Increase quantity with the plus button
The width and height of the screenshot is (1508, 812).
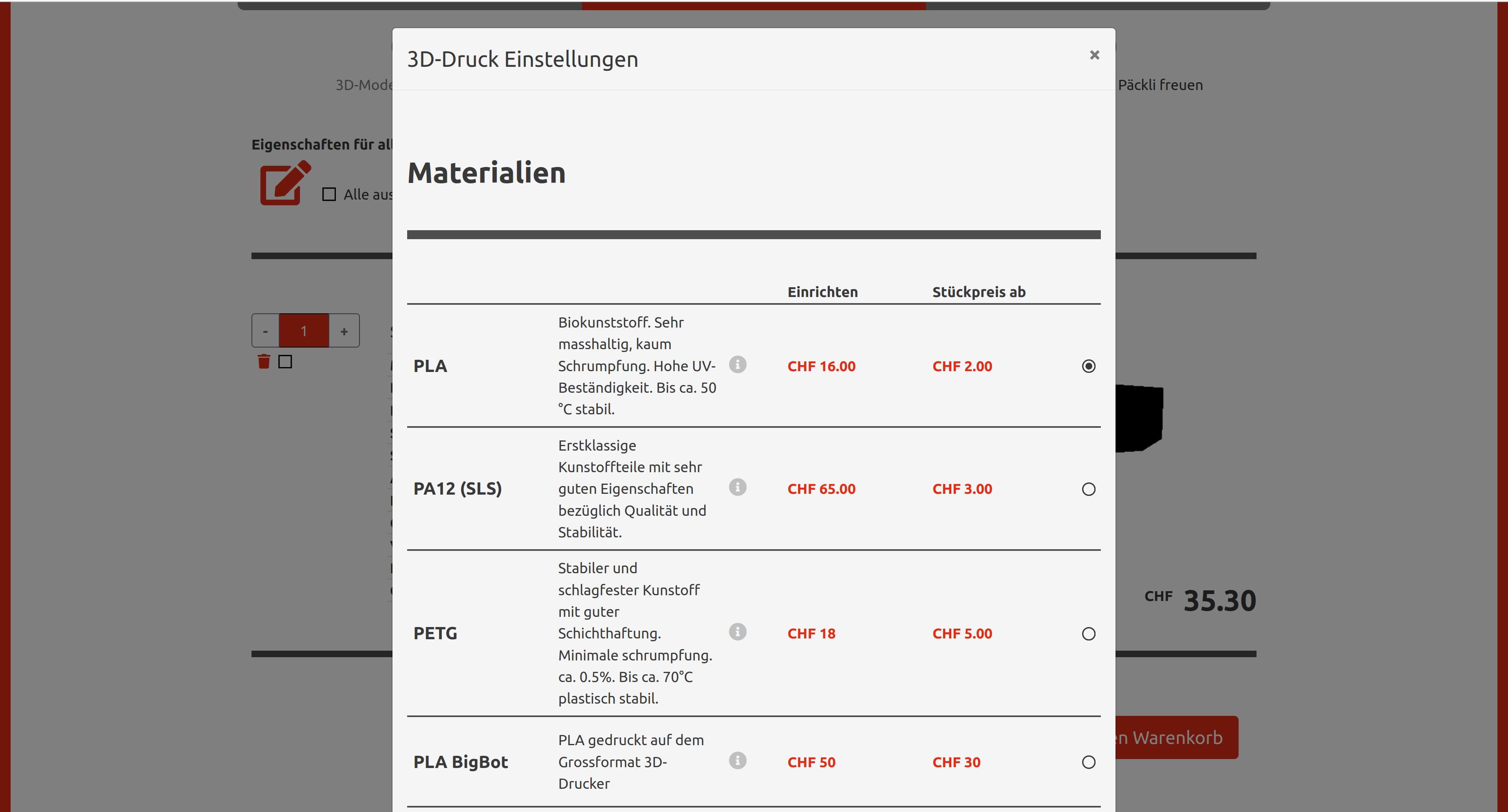point(344,331)
